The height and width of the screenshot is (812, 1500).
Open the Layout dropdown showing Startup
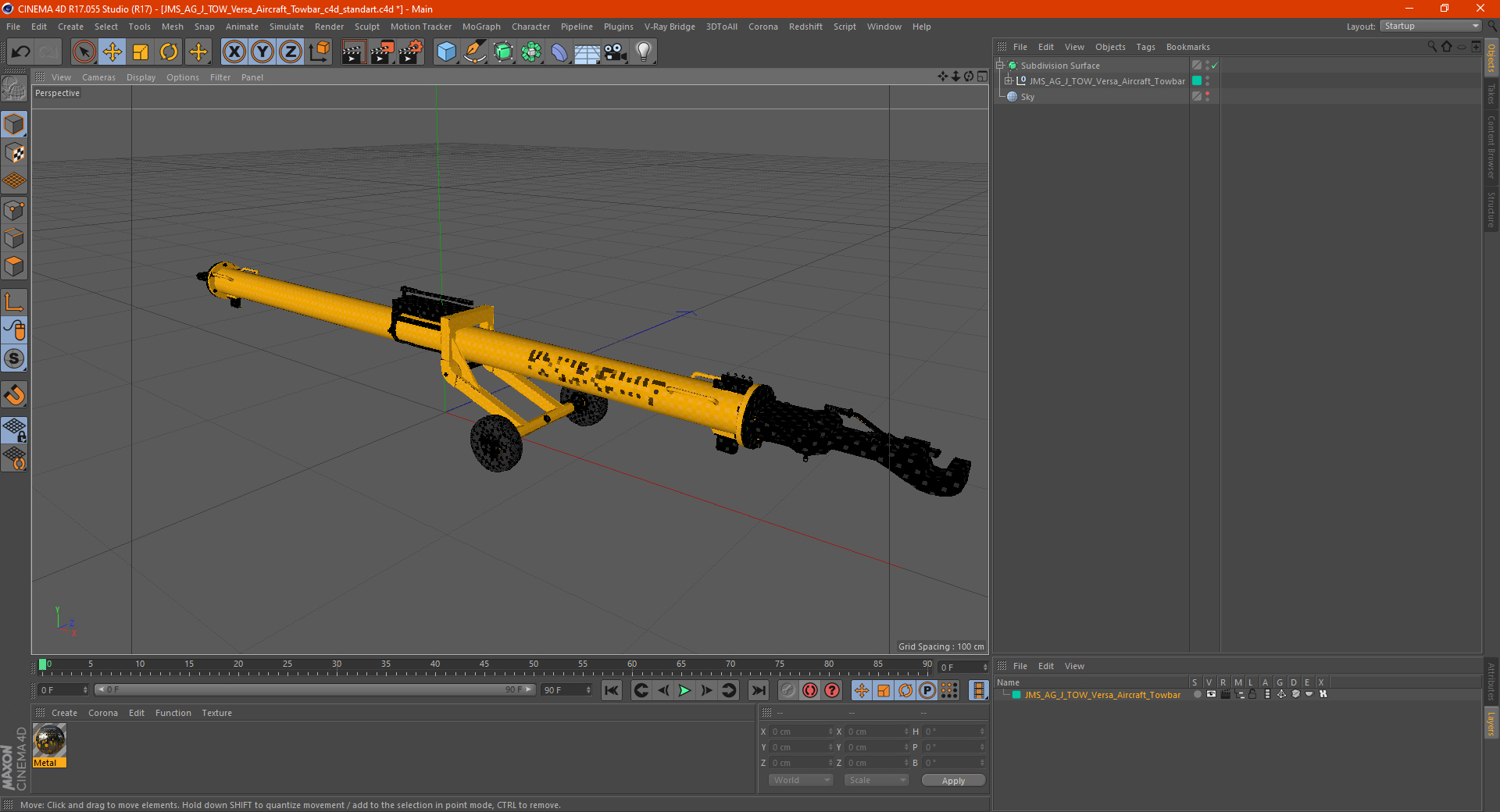point(1430,26)
